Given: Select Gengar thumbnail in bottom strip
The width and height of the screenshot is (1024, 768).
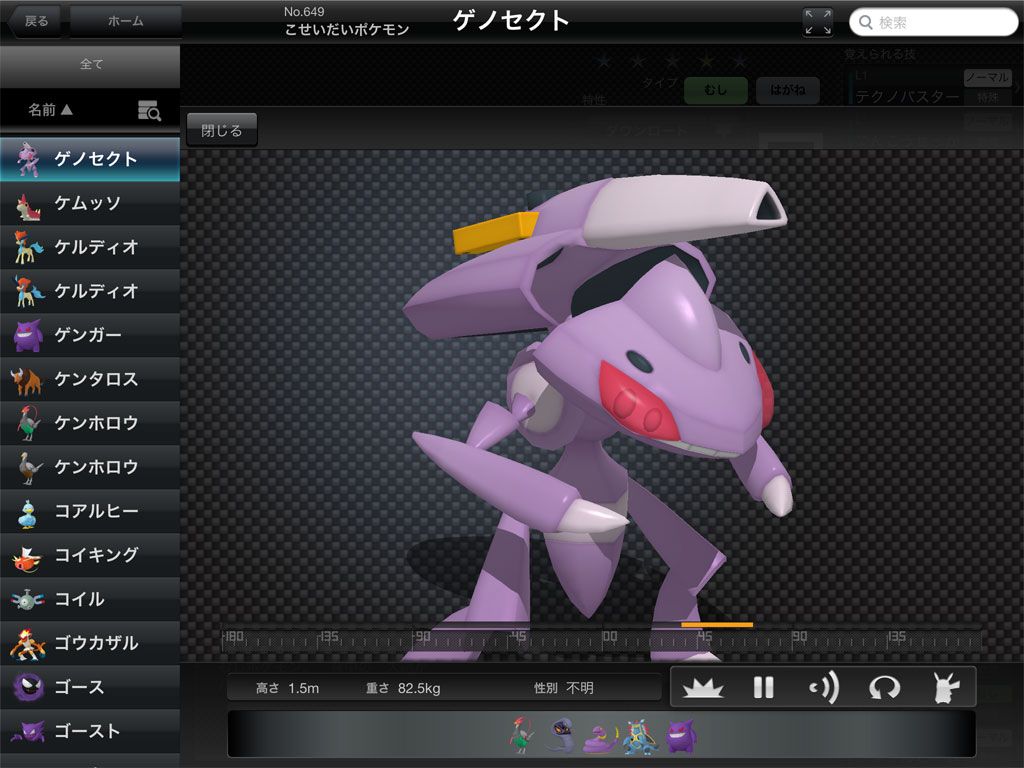Looking at the screenshot, I should coord(681,737).
